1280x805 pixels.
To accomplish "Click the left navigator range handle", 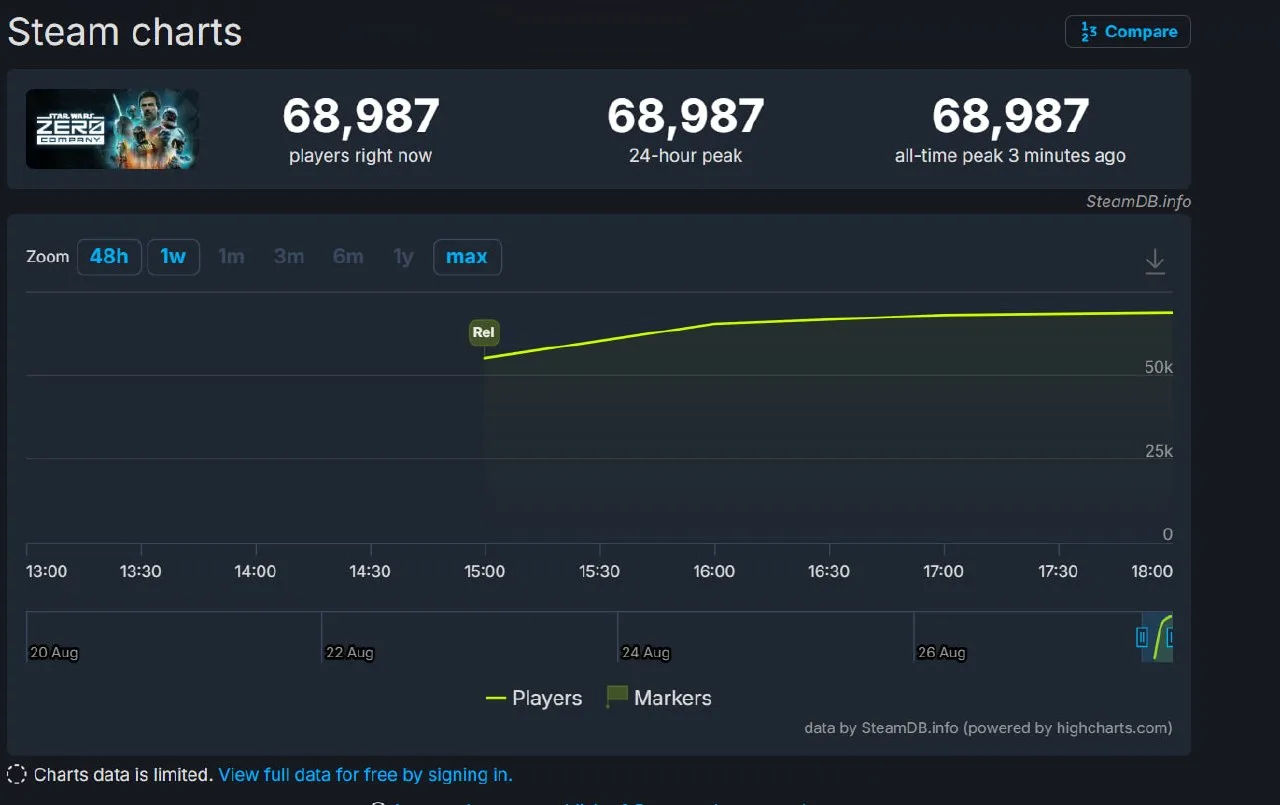I will tap(1142, 637).
